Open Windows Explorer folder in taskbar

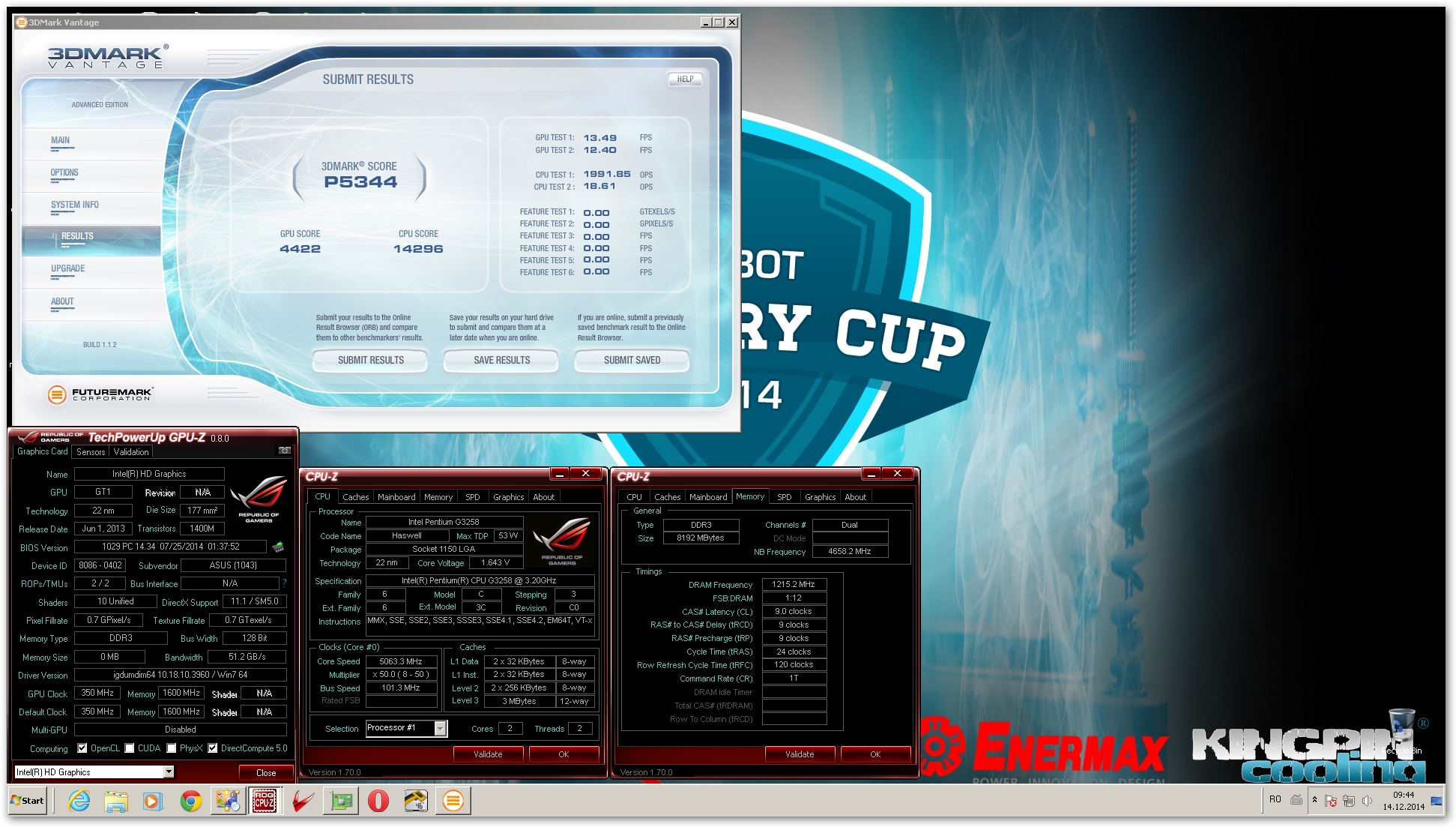tap(116, 801)
